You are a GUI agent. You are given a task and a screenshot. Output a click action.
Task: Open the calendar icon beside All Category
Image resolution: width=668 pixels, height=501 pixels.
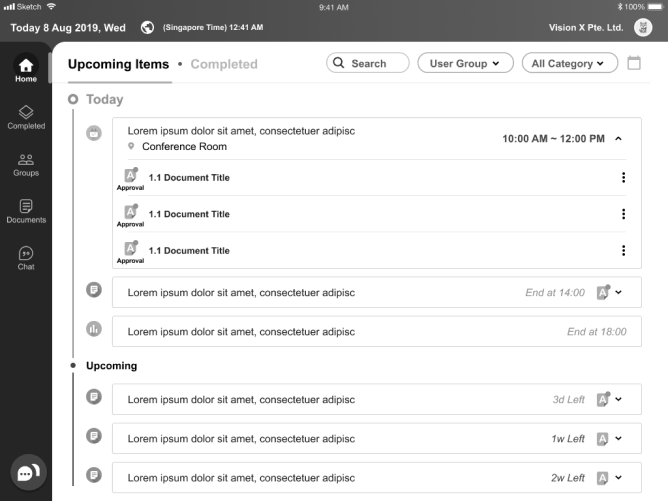[x=633, y=63]
